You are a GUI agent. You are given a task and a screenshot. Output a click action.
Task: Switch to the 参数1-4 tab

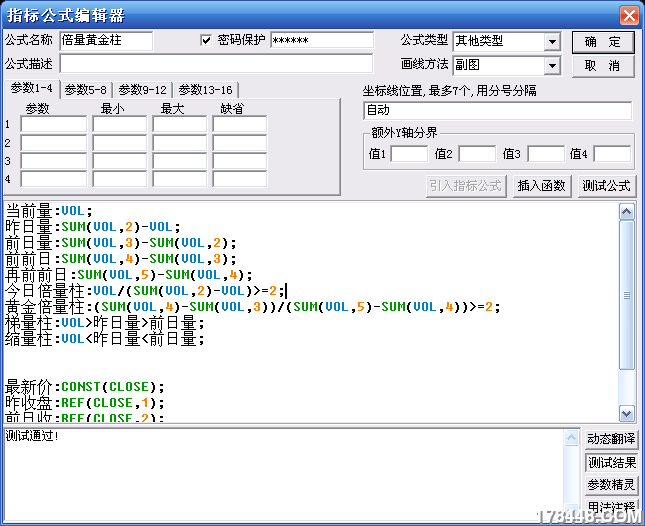point(32,88)
